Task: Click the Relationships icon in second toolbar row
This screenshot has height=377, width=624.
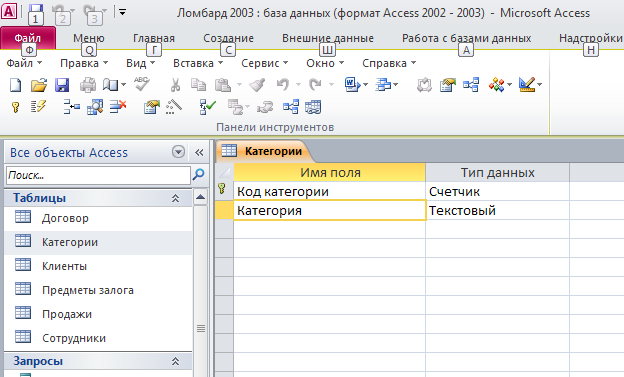Action: click(291, 107)
